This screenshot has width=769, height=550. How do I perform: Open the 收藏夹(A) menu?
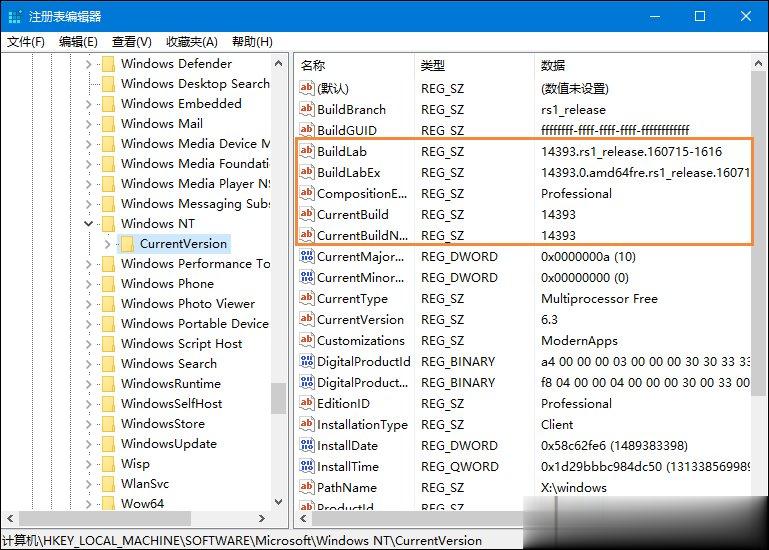pyautogui.click(x=192, y=42)
